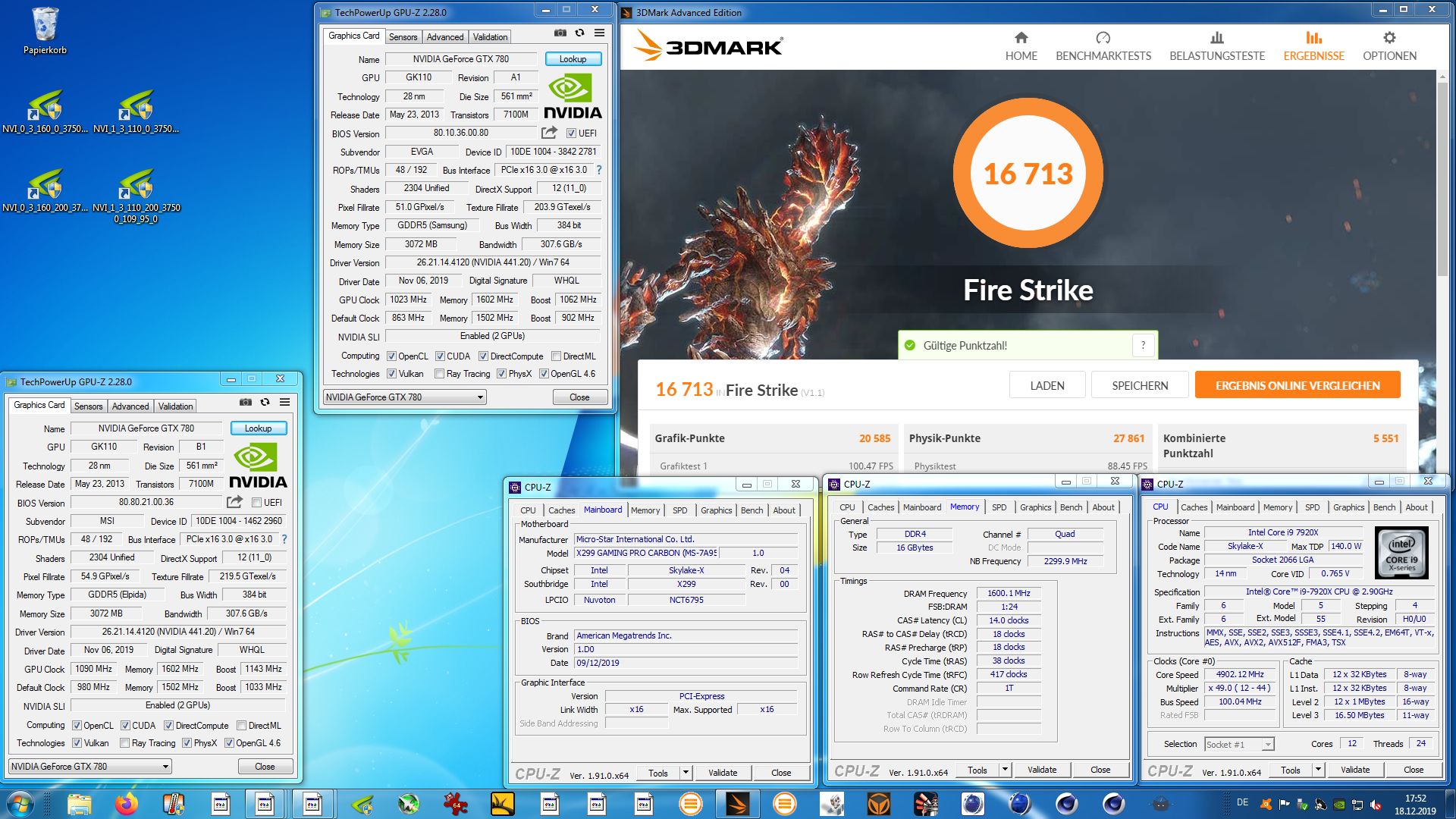Toggle OpenCL checkbox in upper GPU-Z
Screen dimensions: 1456x819
point(391,356)
